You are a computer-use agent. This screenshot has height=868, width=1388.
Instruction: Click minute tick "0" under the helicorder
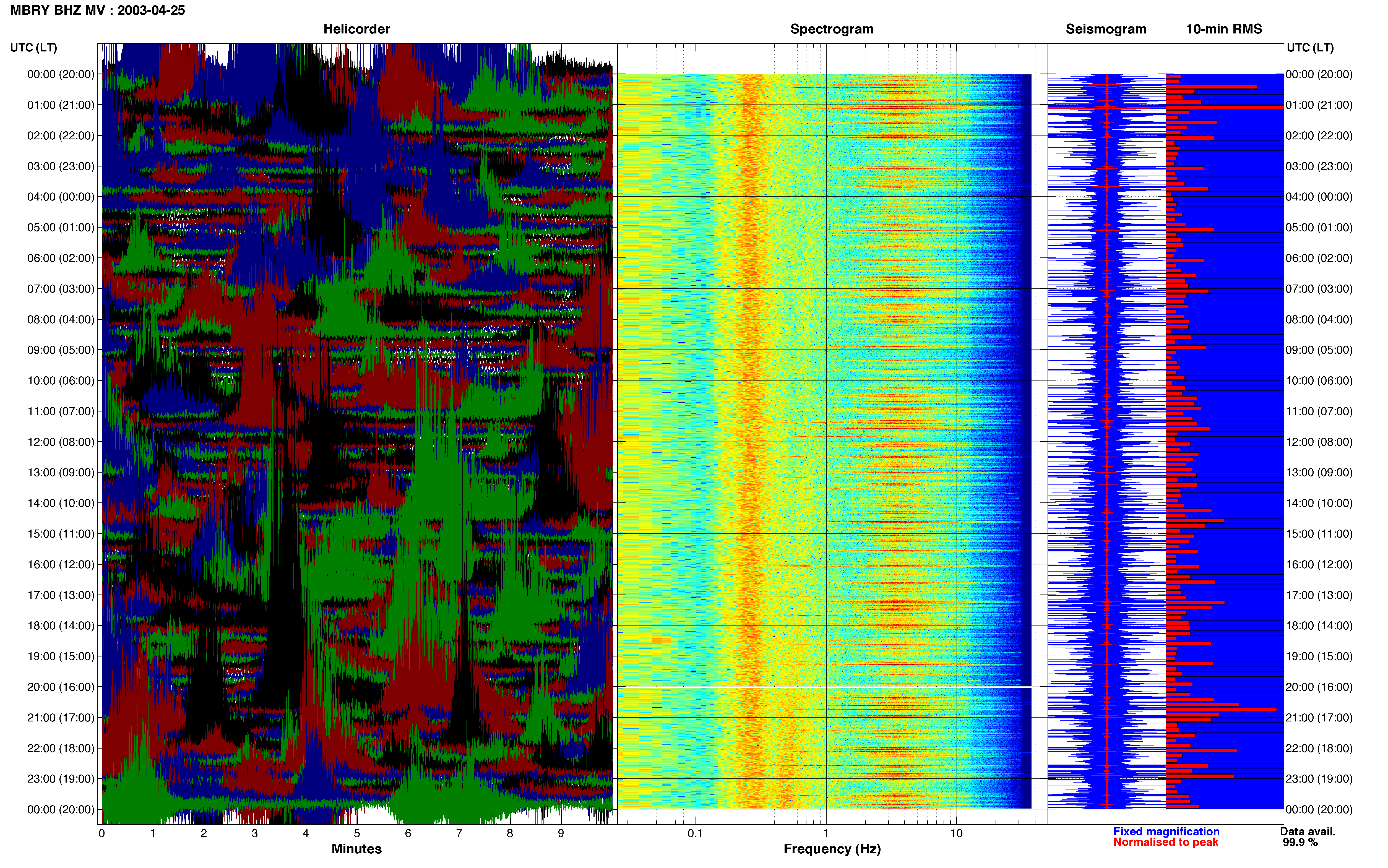(x=101, y=833)
